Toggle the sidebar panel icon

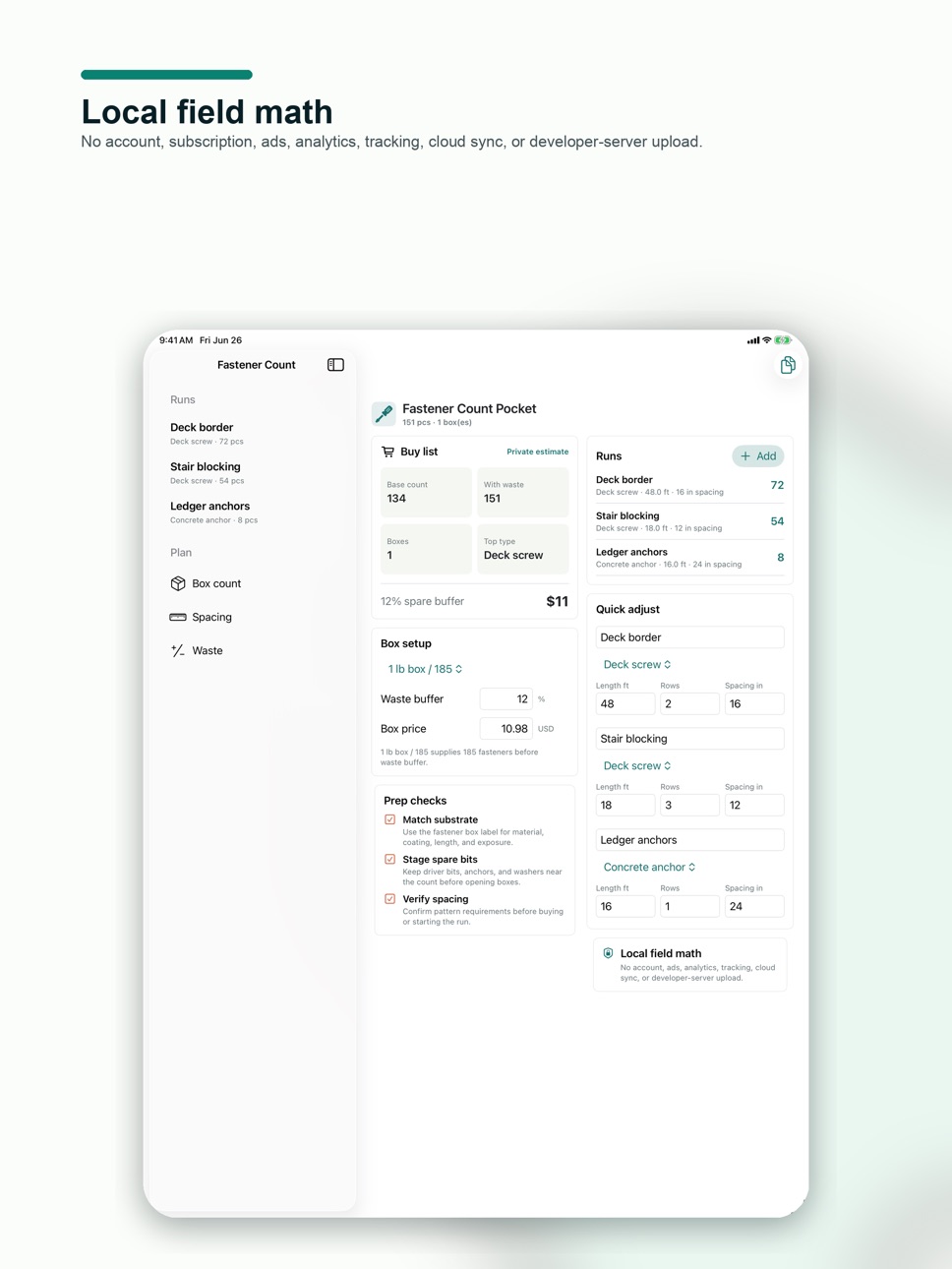(x=335, y=365)
